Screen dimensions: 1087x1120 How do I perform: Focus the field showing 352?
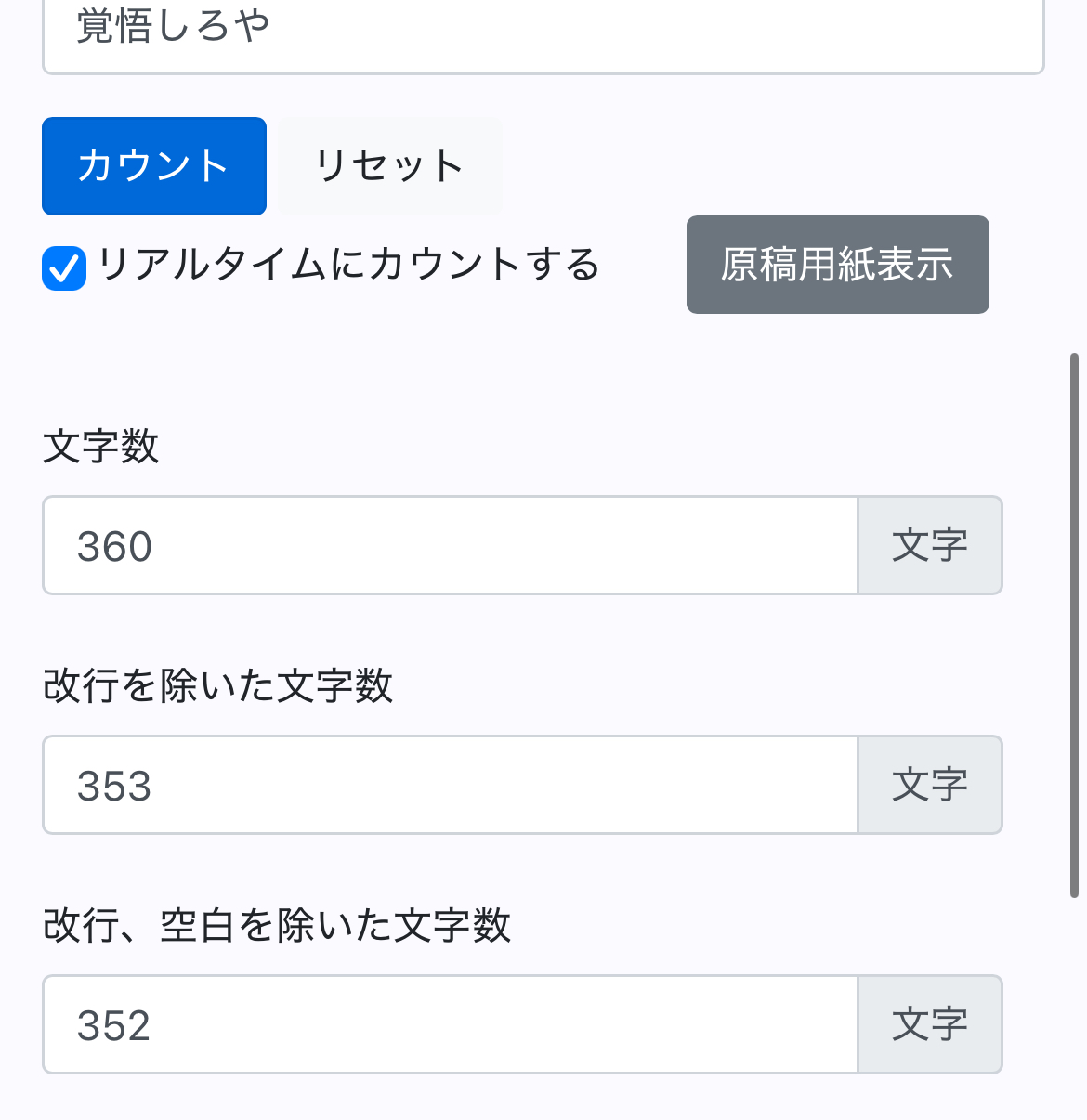[x=450, y=1025]
